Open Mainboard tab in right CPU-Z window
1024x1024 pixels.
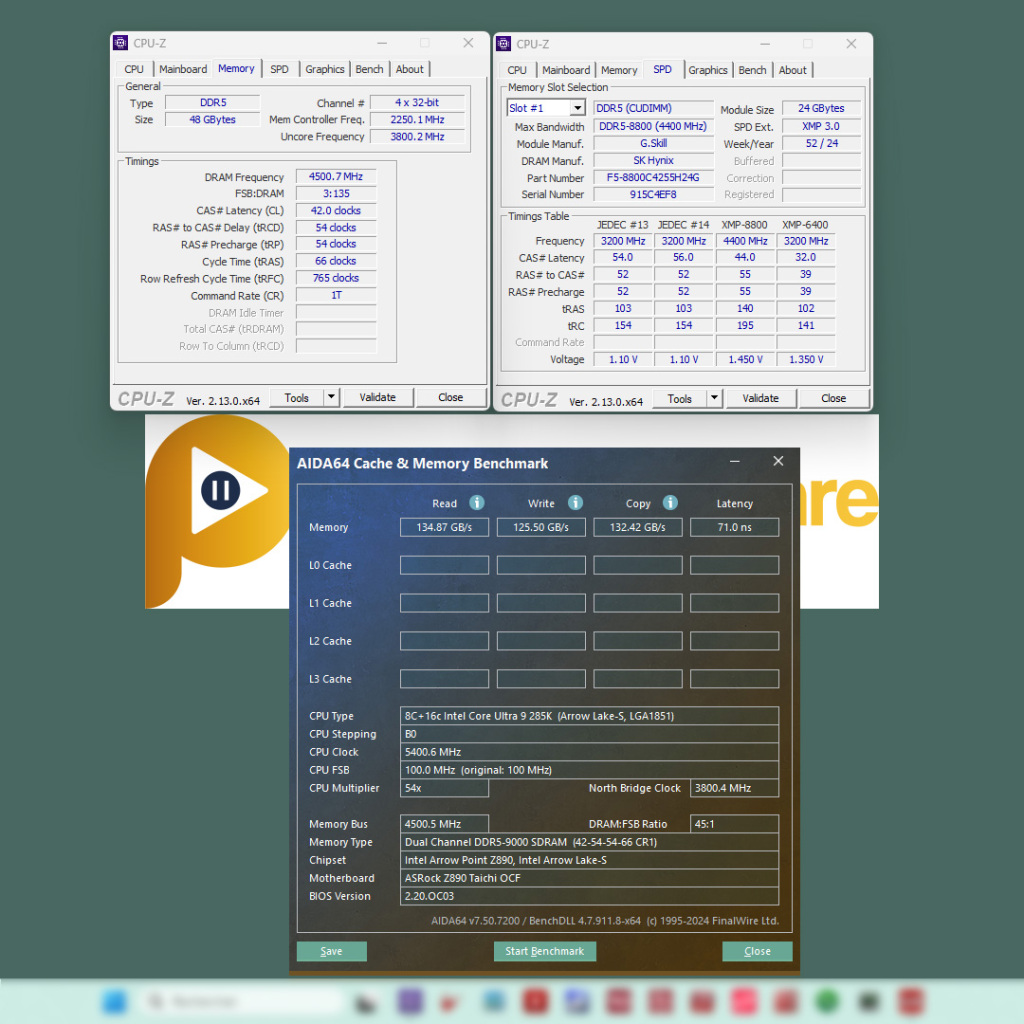click(x=566, y=70)
